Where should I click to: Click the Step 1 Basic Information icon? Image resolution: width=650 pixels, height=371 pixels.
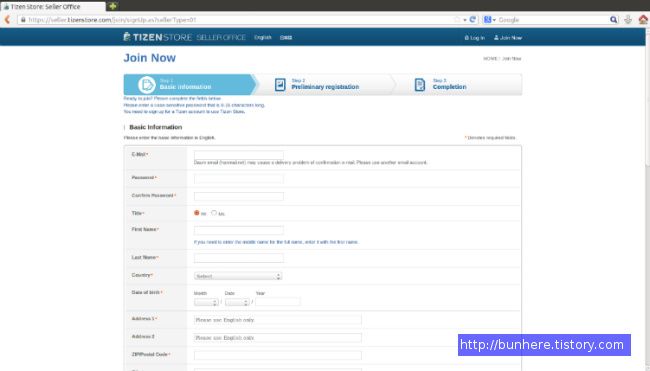[146, 85]
